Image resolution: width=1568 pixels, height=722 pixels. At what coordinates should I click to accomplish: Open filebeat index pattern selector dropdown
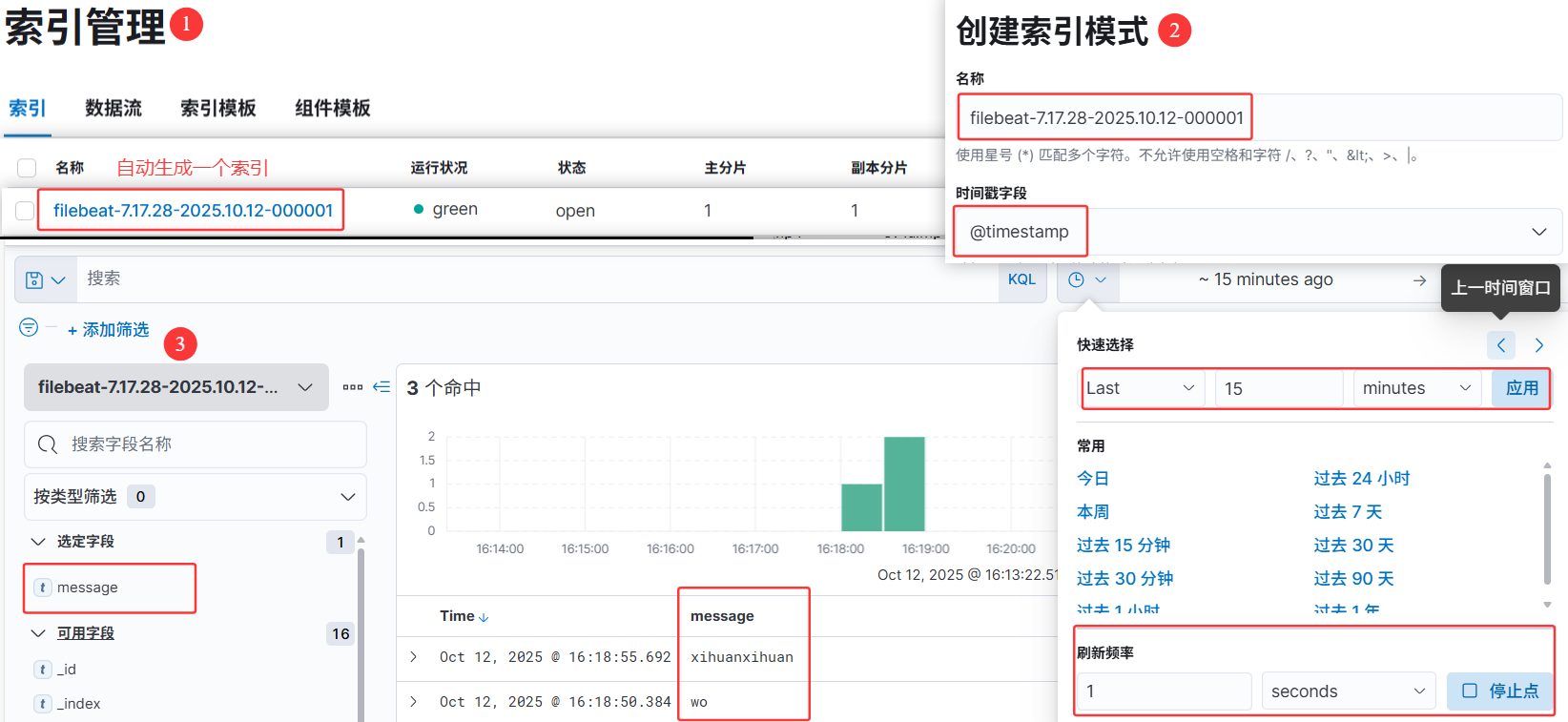pos(176,387)
